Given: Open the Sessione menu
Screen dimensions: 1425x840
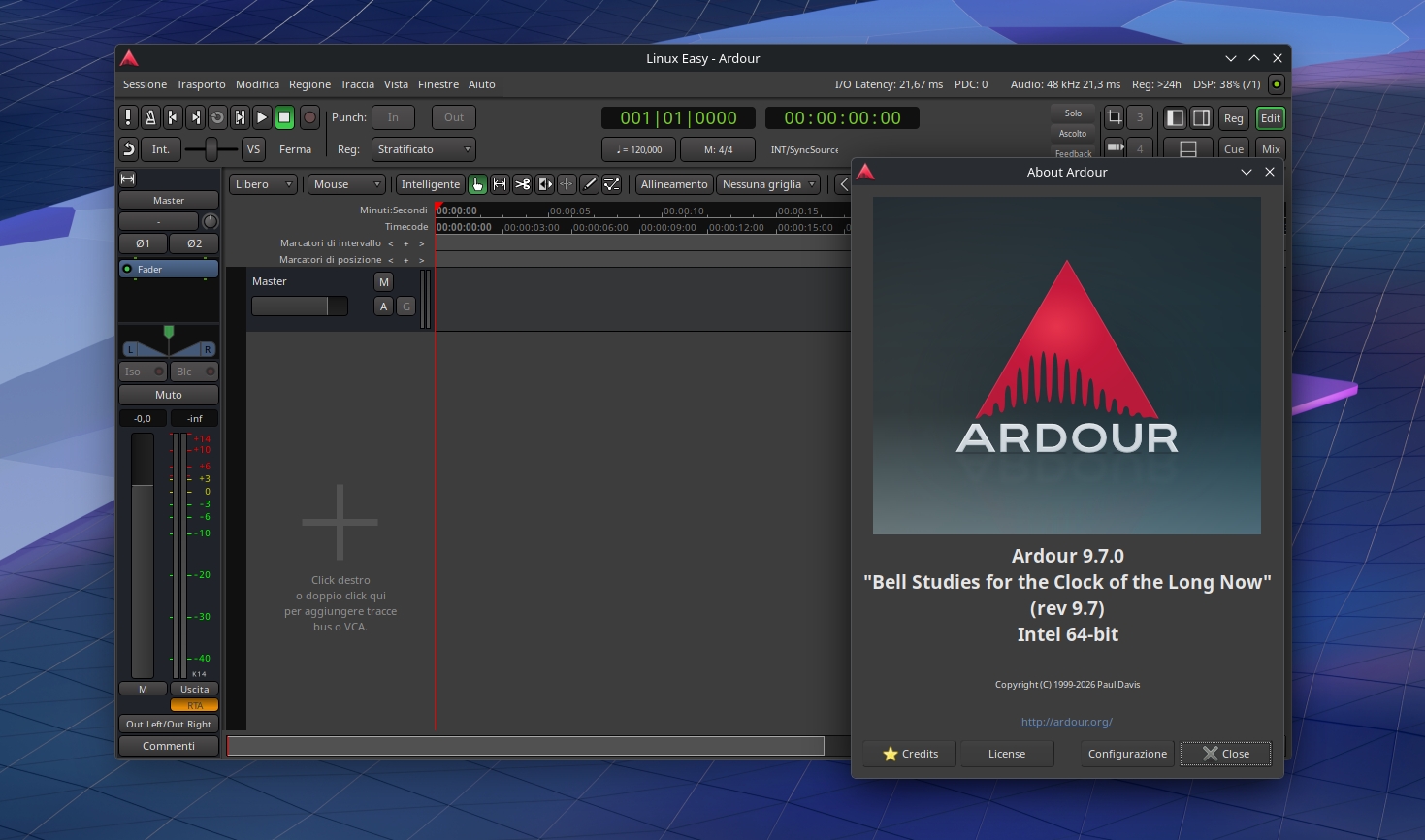Looking at the screenshot, I should pos(145,84).
